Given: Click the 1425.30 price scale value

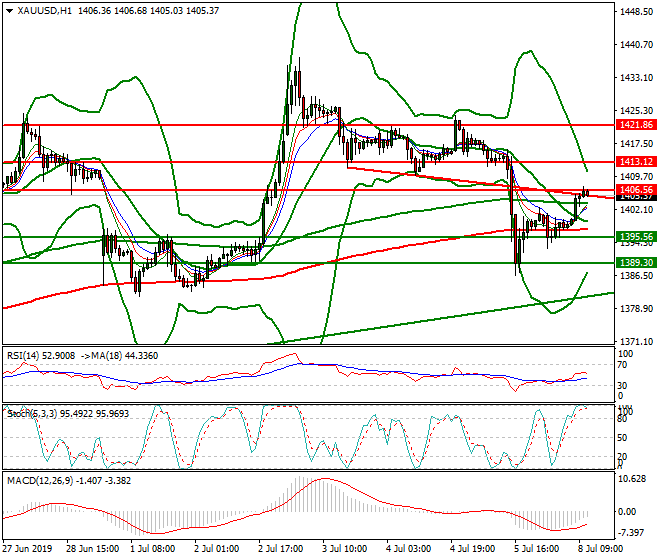Looking at the screenshot, I should coord(636,110).
